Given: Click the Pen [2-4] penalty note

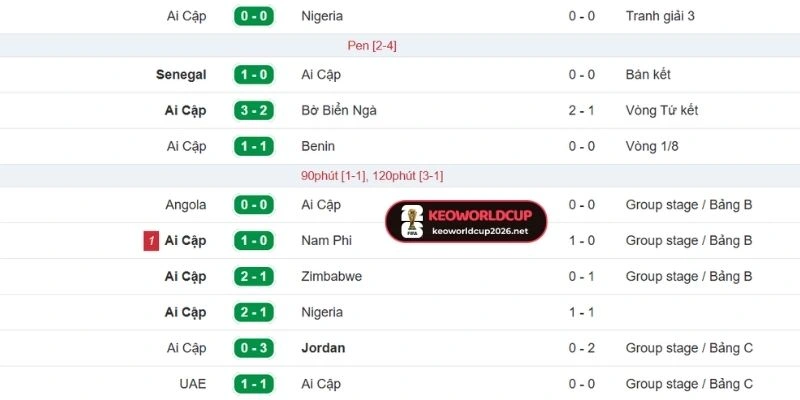Looking at the screenshot, I should coord(372,45).
